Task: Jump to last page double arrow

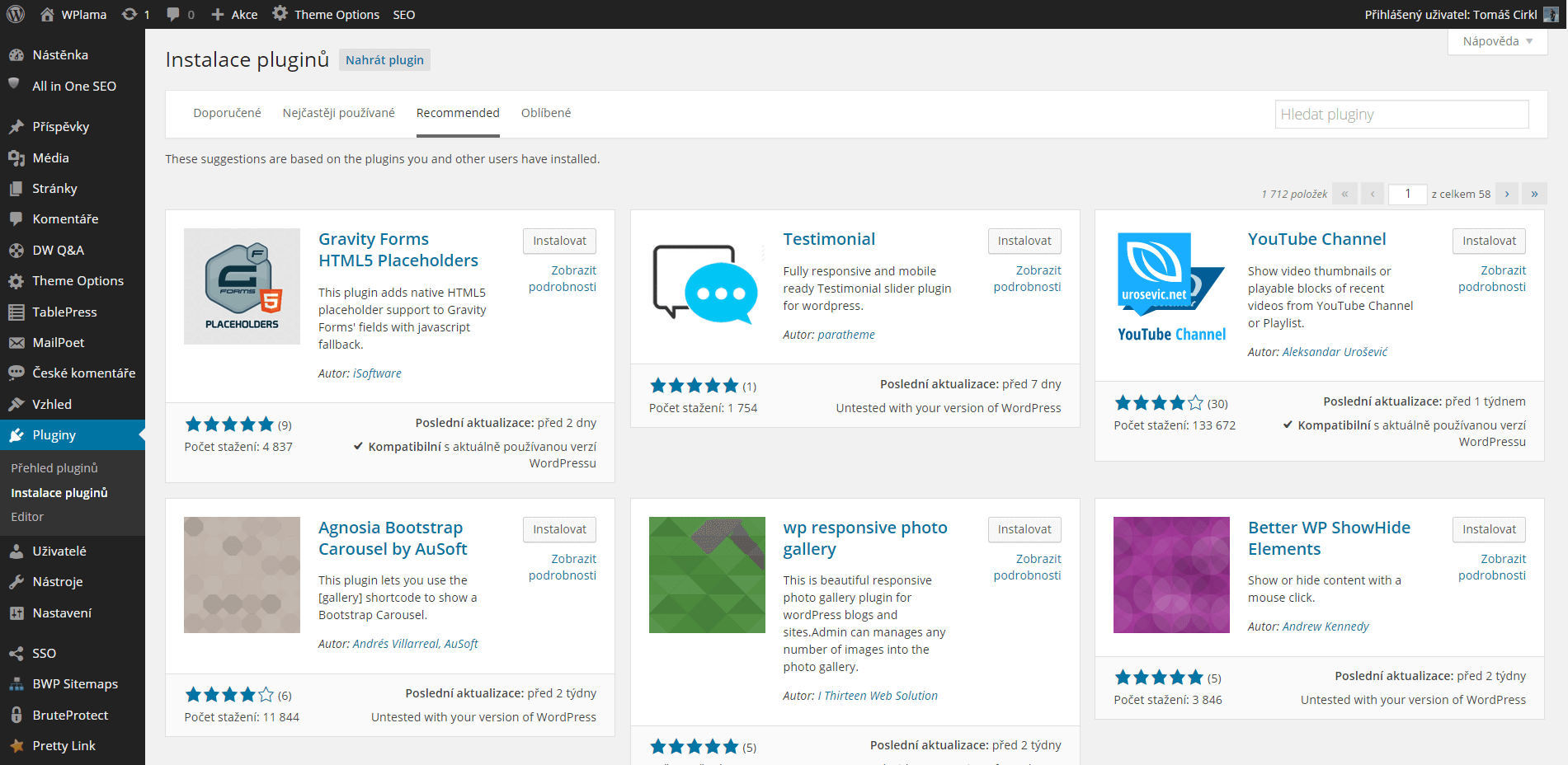Action: click(x=1534, y=194)
